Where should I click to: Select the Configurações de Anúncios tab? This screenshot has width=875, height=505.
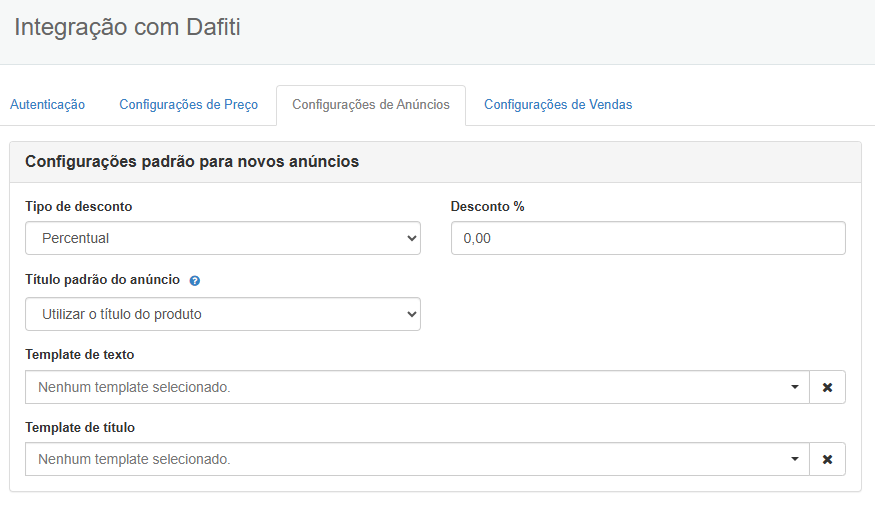371,105
